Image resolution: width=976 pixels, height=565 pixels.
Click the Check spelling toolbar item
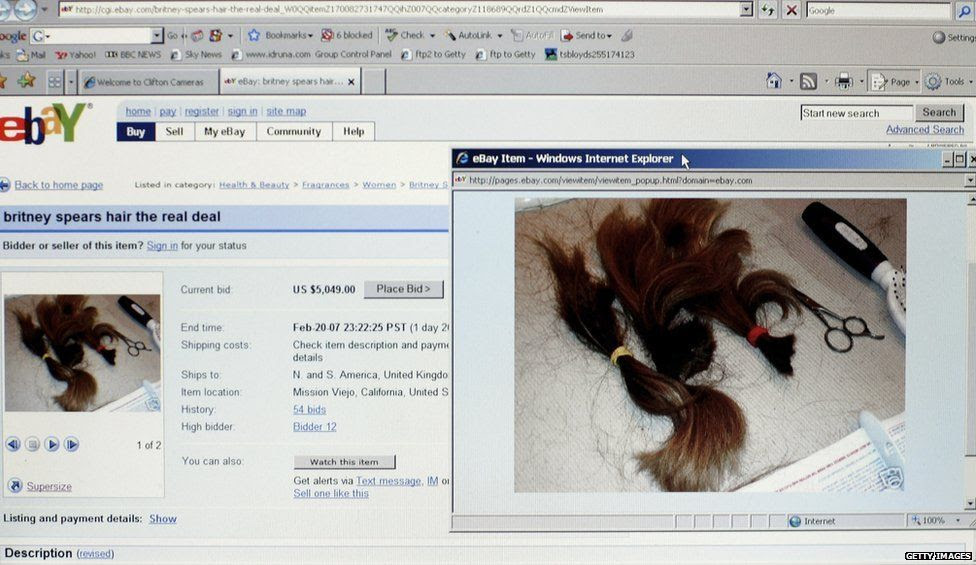405,35
